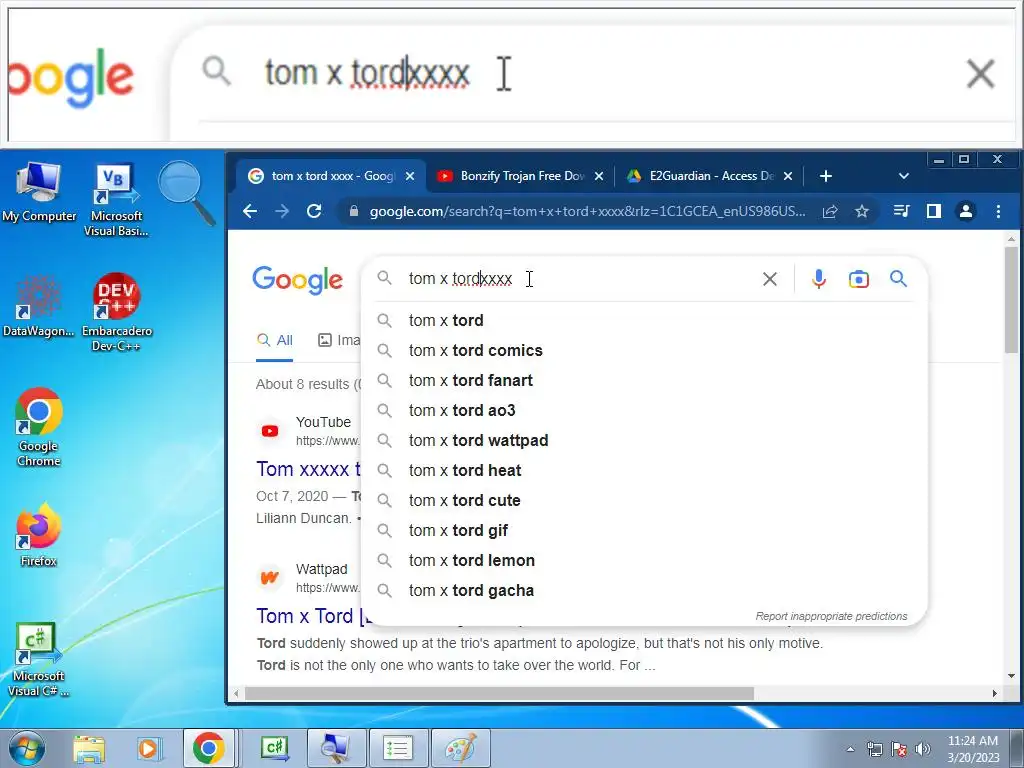Close the Bonzify Trojan tab
The height and width of the screenshot is (768, 1024).
(599, 176)
